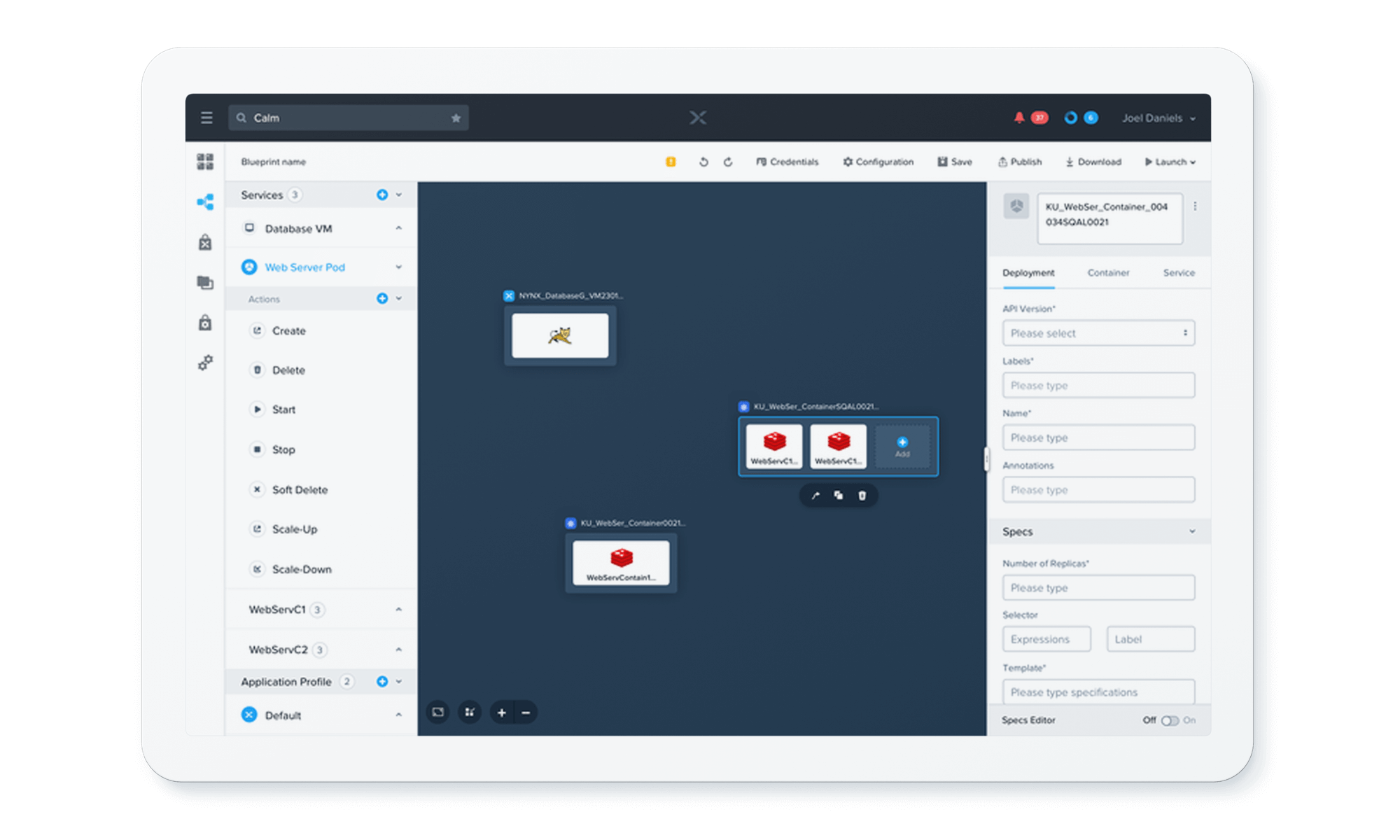The height and width of the screenshot is (840, 1400).
Task: Click the trash icon below selected pod
Action: point(862,496)
